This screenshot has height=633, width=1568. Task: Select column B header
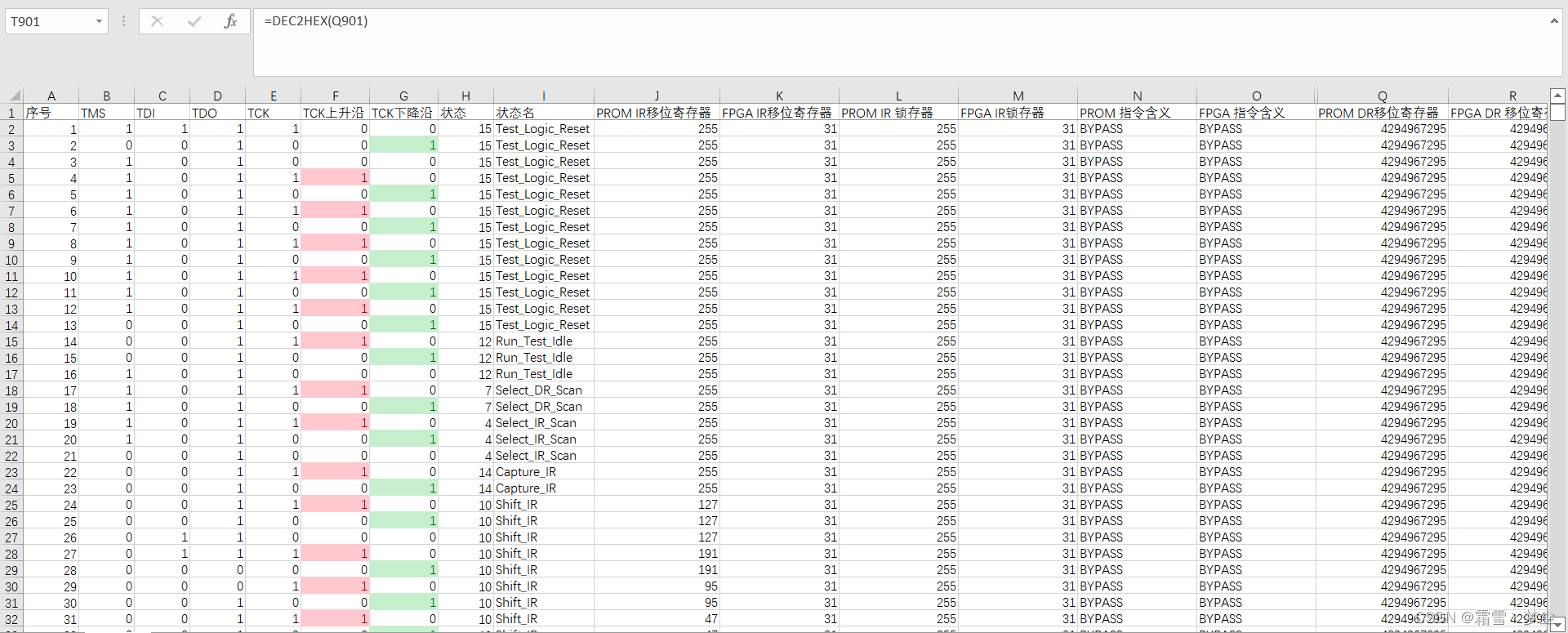[106, 96]
